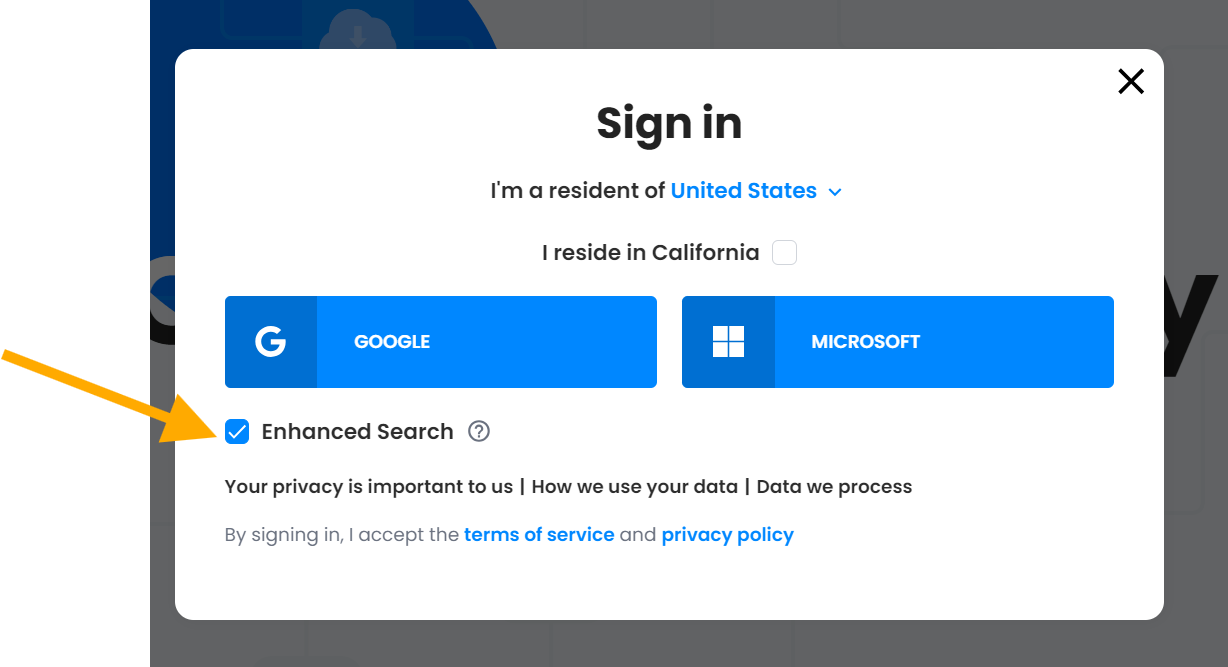Disable the Enhanced Search checkbox
This screenshot has width=1228, height=667.
pos(237,432)
